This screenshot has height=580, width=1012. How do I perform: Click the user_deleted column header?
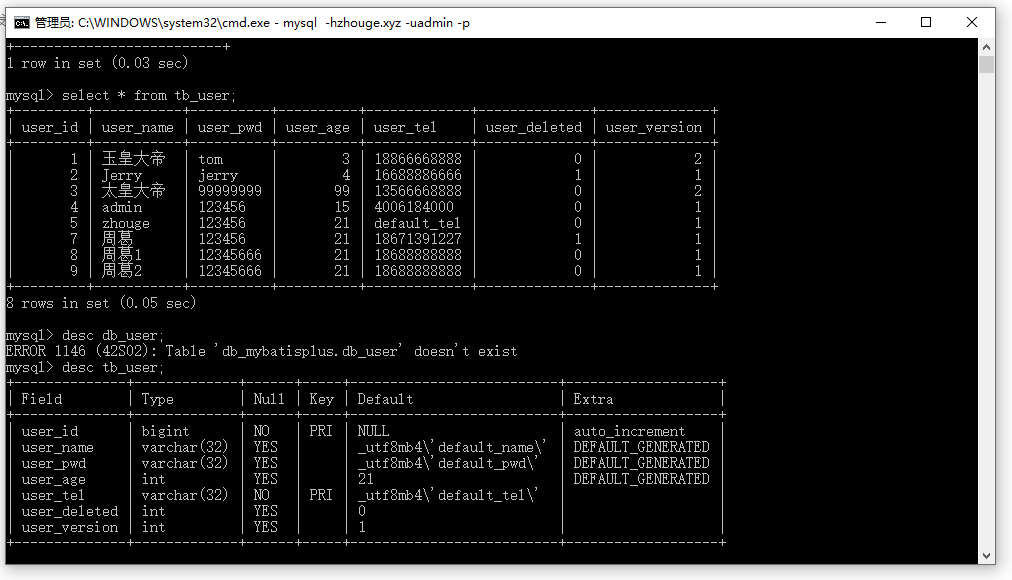[534, 127]
